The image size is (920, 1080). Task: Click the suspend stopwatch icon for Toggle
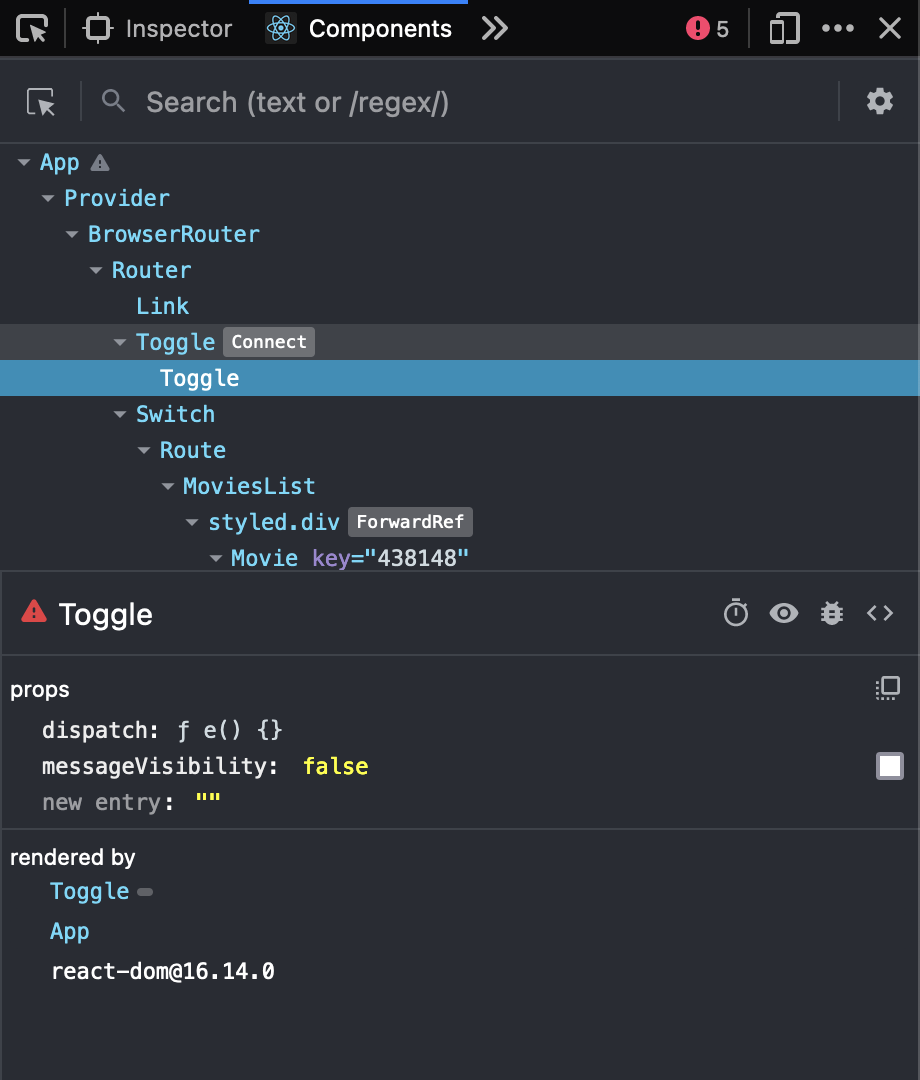pos(736,613)
